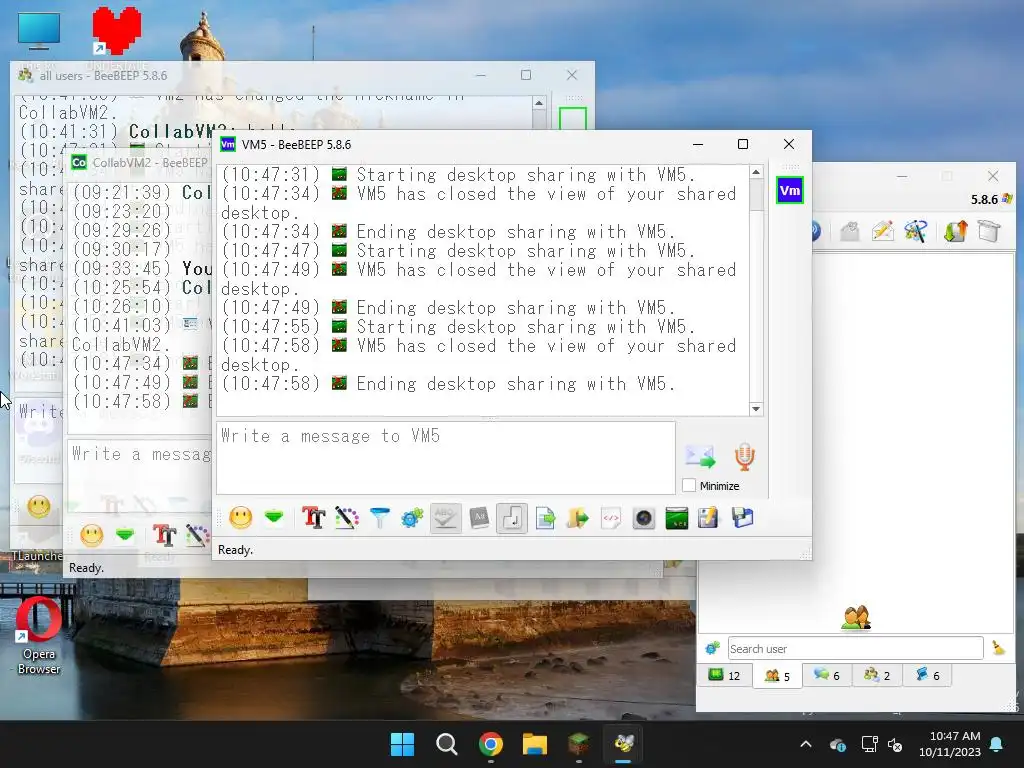The height and width of the screenshot is (768, 1024).
Task: Open the blue icon tab showing 6
Action: coord(927,675)
